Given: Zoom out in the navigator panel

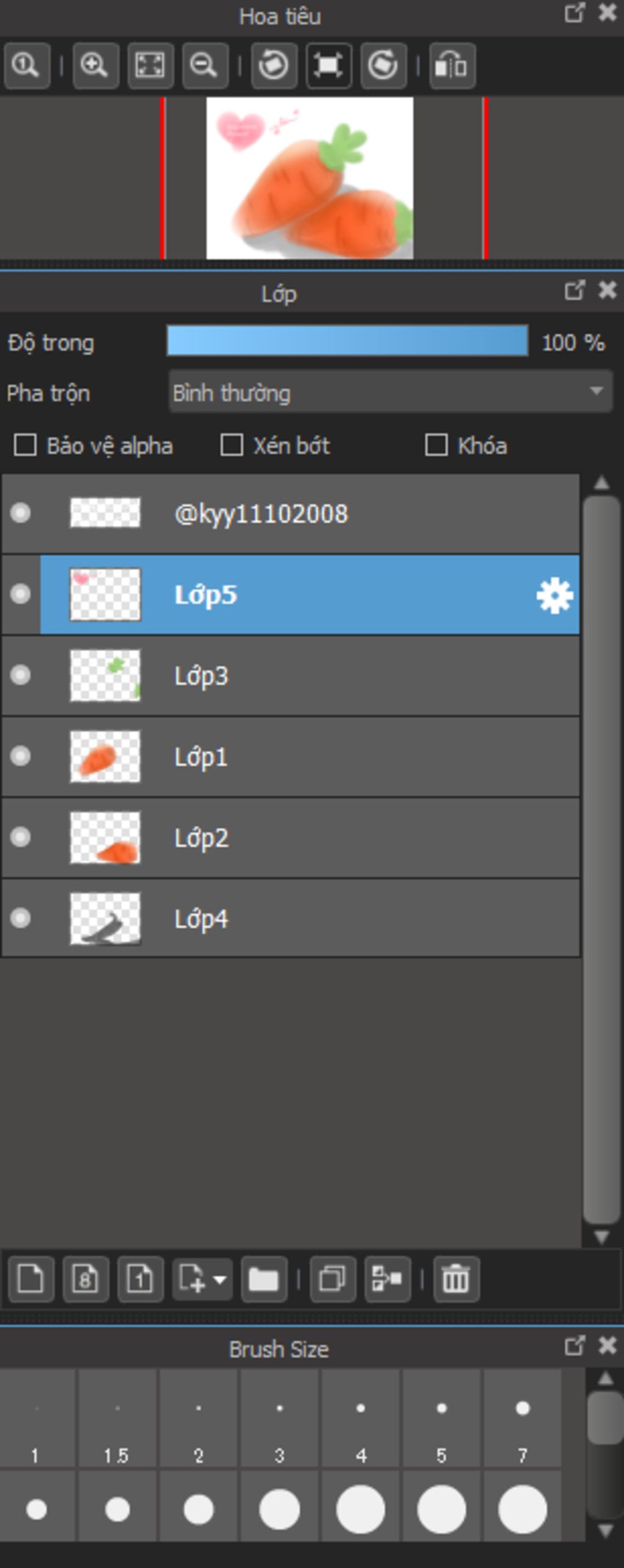Looking at the screenshot, I should click(x=205, y=65).
